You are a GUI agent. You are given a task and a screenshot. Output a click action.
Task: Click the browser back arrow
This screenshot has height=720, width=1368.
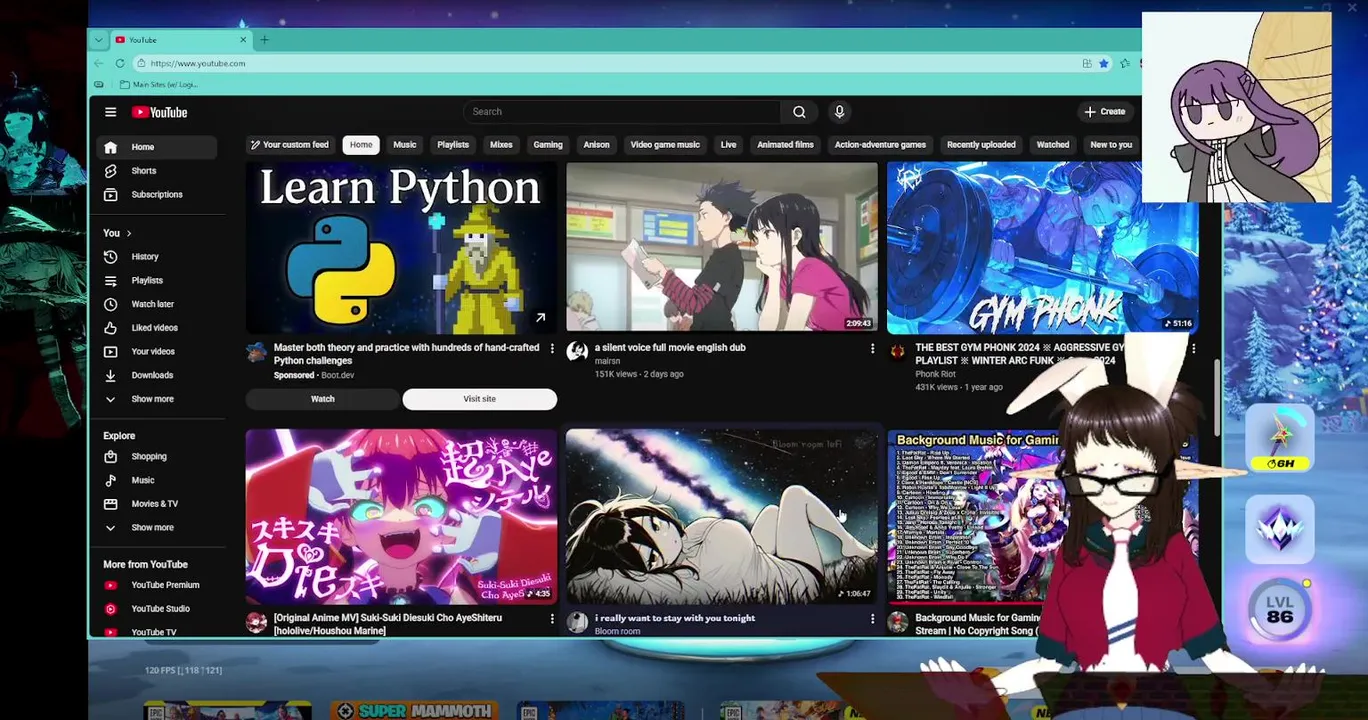point(99,63)
